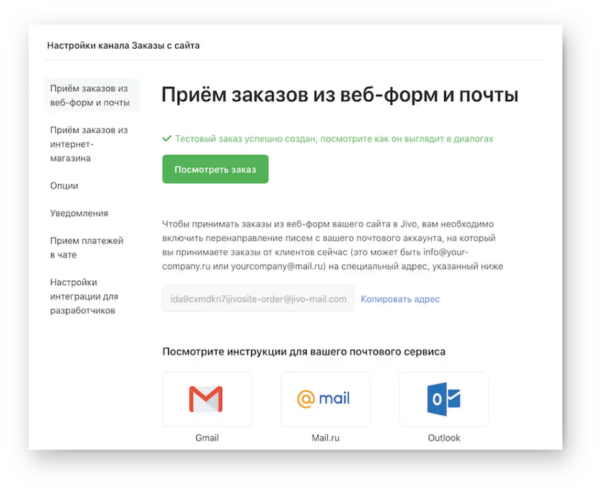Open Mail.ru forwarding instructions icon
The width and height of the screenshot is (600, 492).
click(x=325, y=399)
